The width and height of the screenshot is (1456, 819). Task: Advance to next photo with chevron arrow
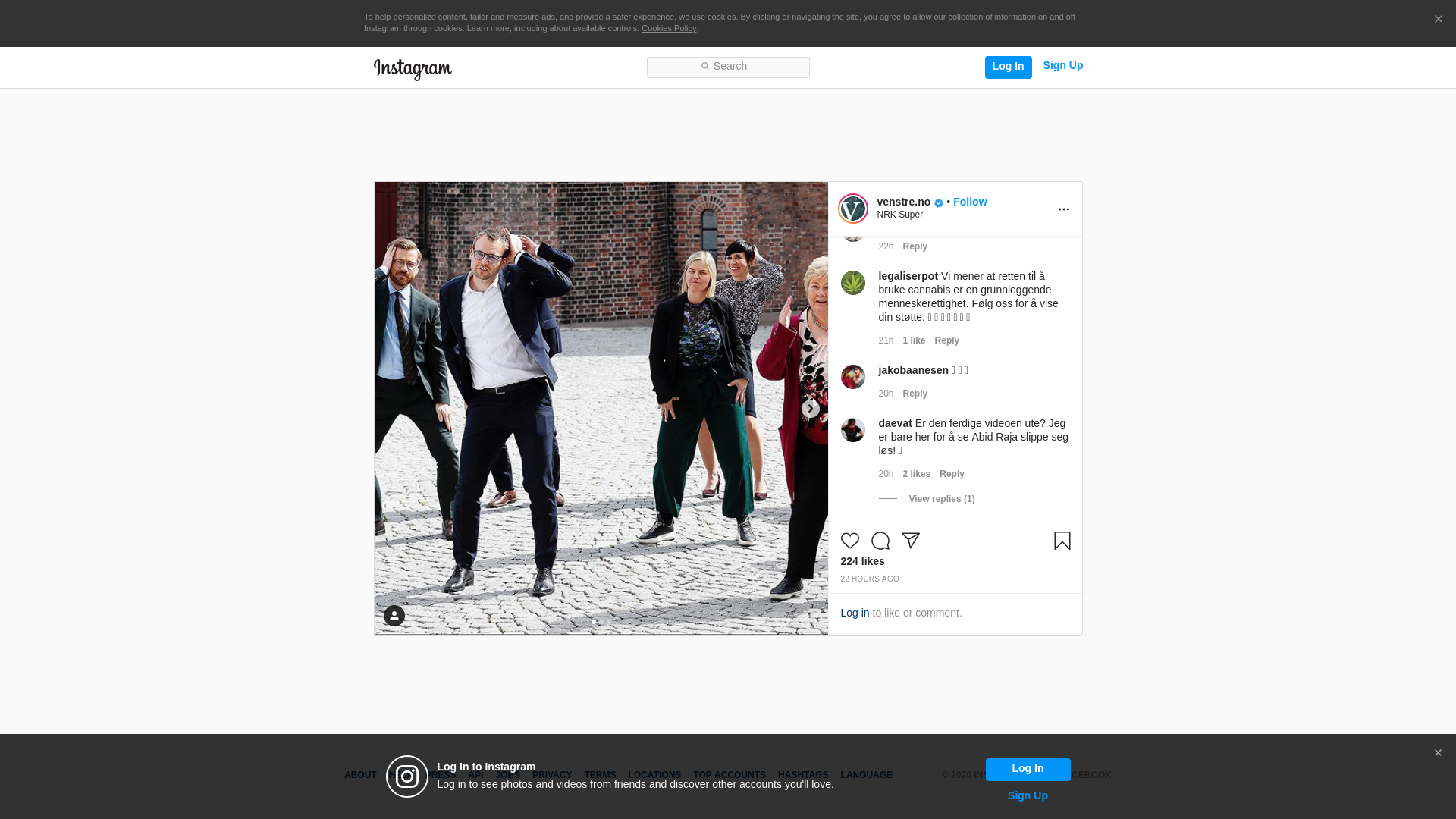pos(810,409)
